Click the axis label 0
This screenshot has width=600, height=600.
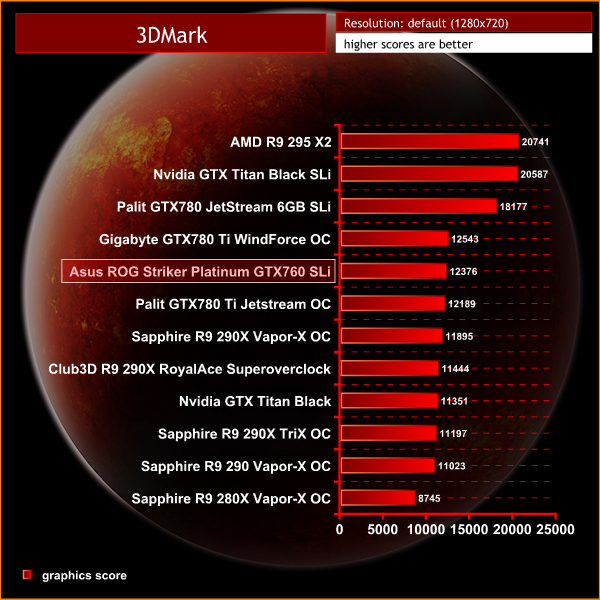339,530
